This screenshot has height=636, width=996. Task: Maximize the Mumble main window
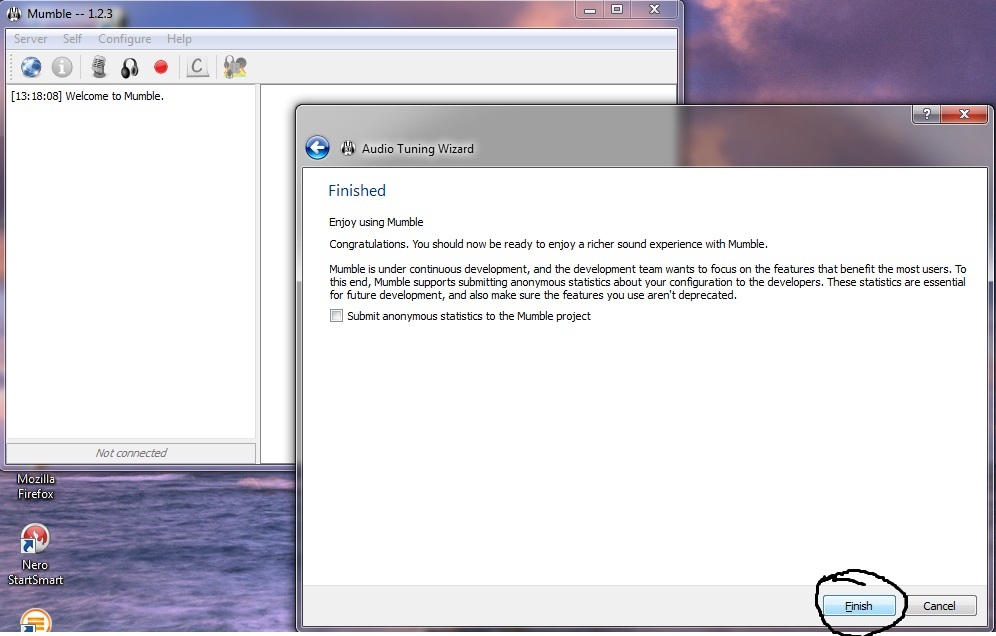(617, 9)
